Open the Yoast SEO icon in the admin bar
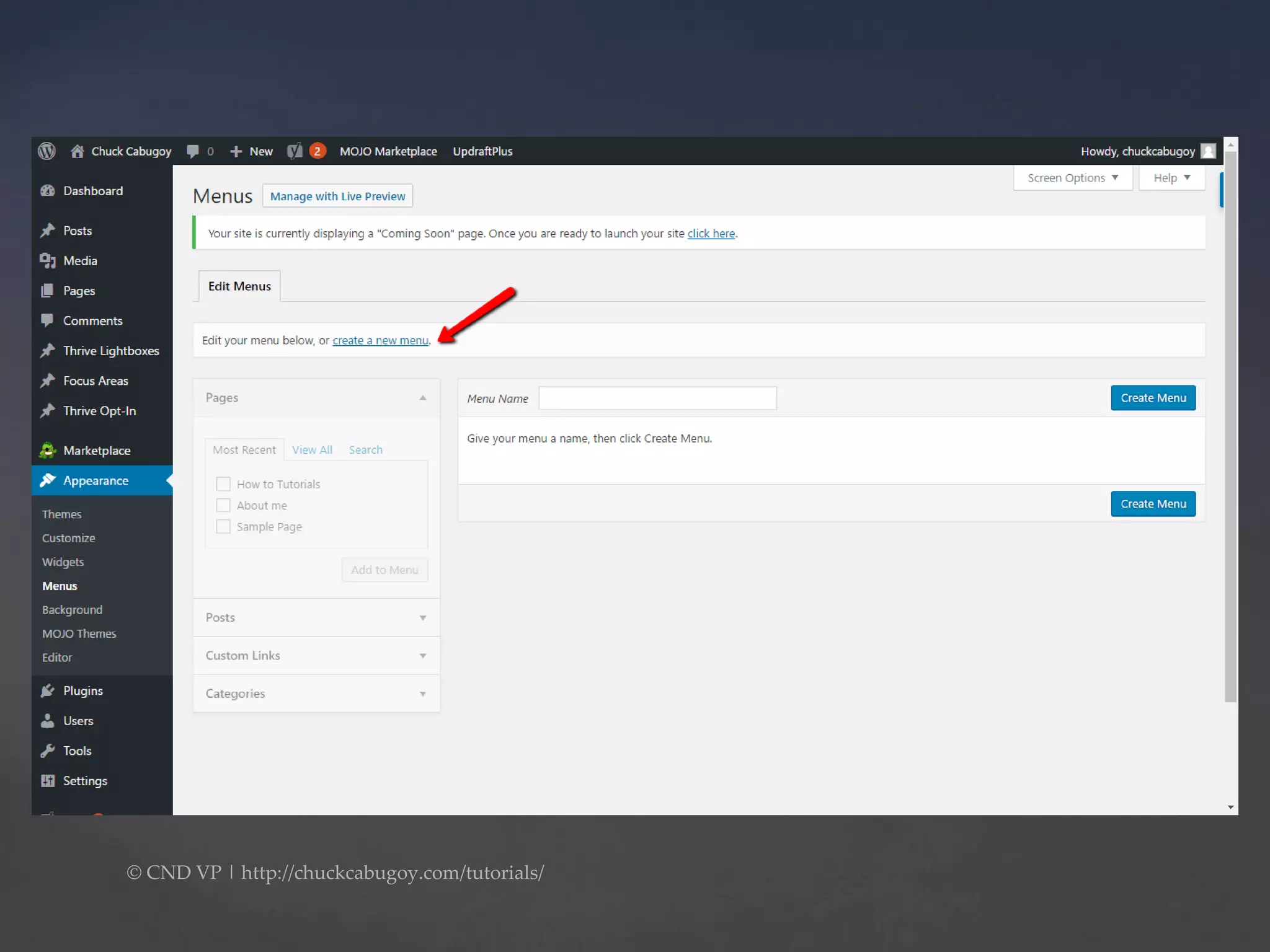This screenshot has height=952, width=1270. coord(295,151)
